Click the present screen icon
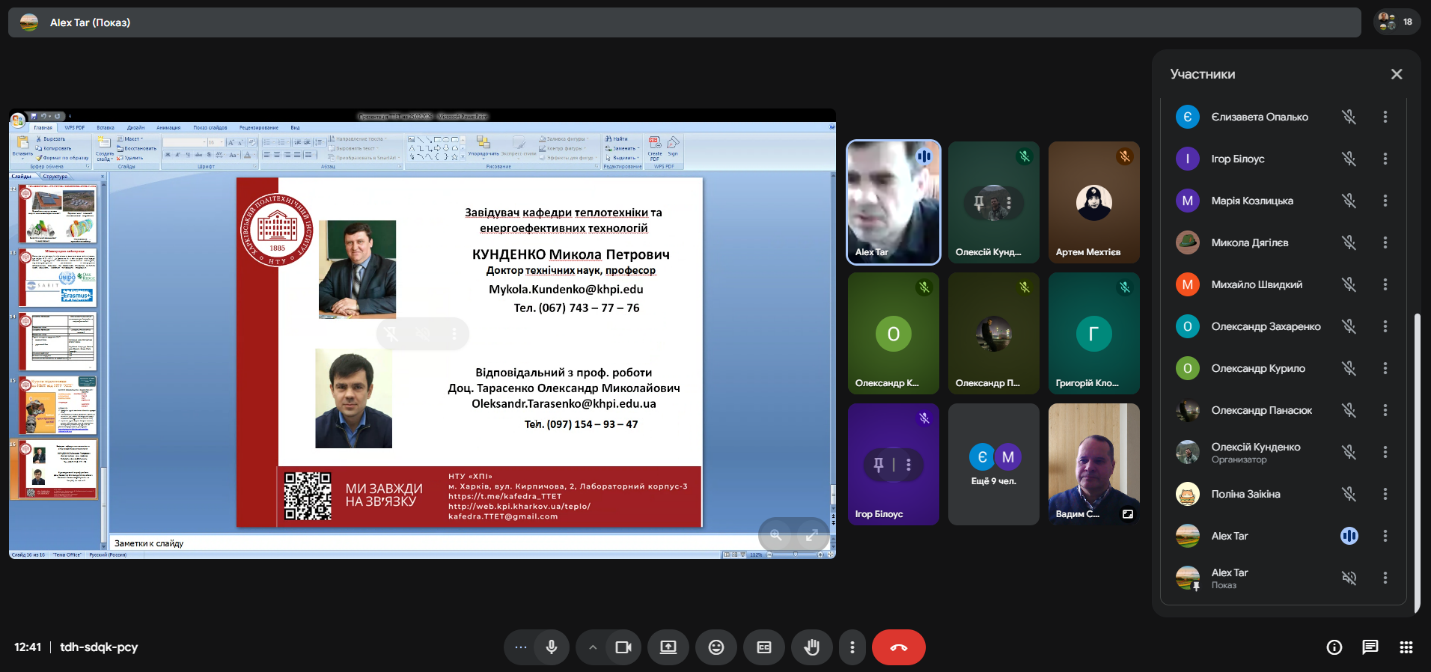The width and height of the screenshot is (1431, 672). pos(668,647)
